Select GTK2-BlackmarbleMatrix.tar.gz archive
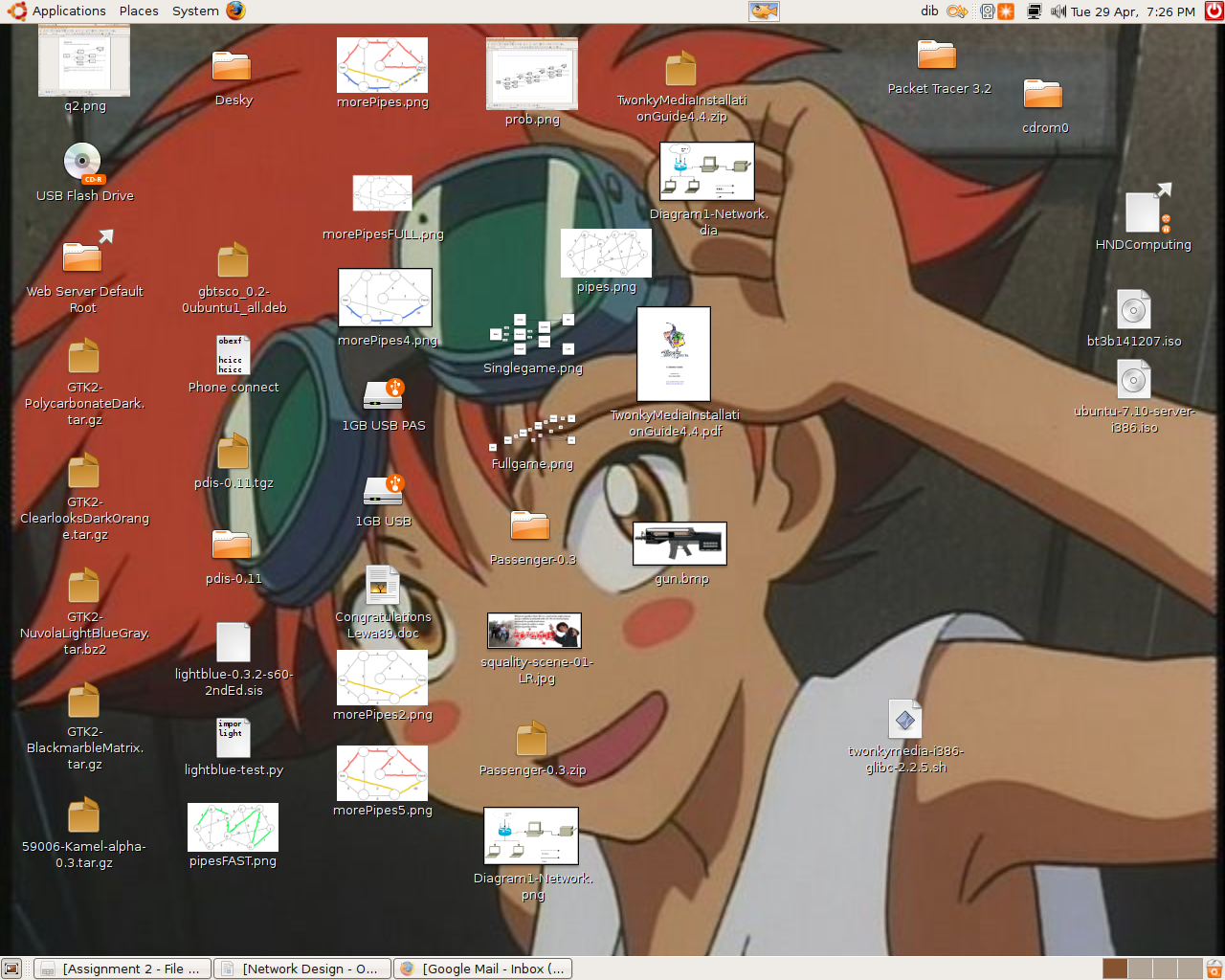Viewport: 1225px width, 980px height. coord(83,701)
